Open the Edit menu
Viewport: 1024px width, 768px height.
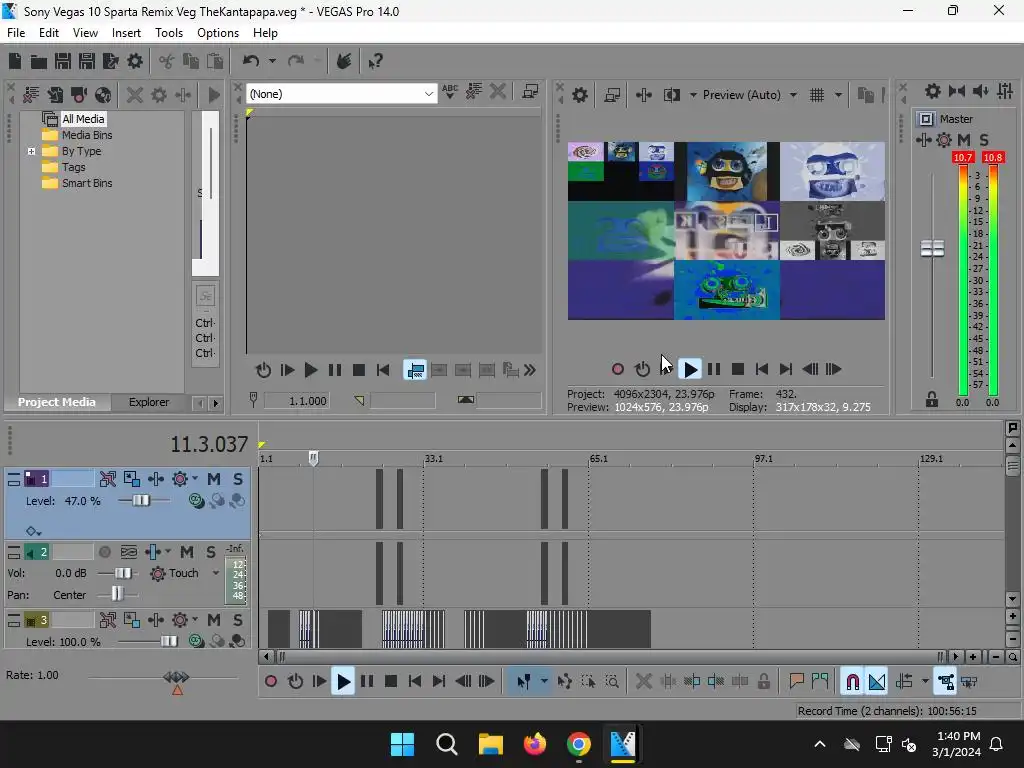48,33
